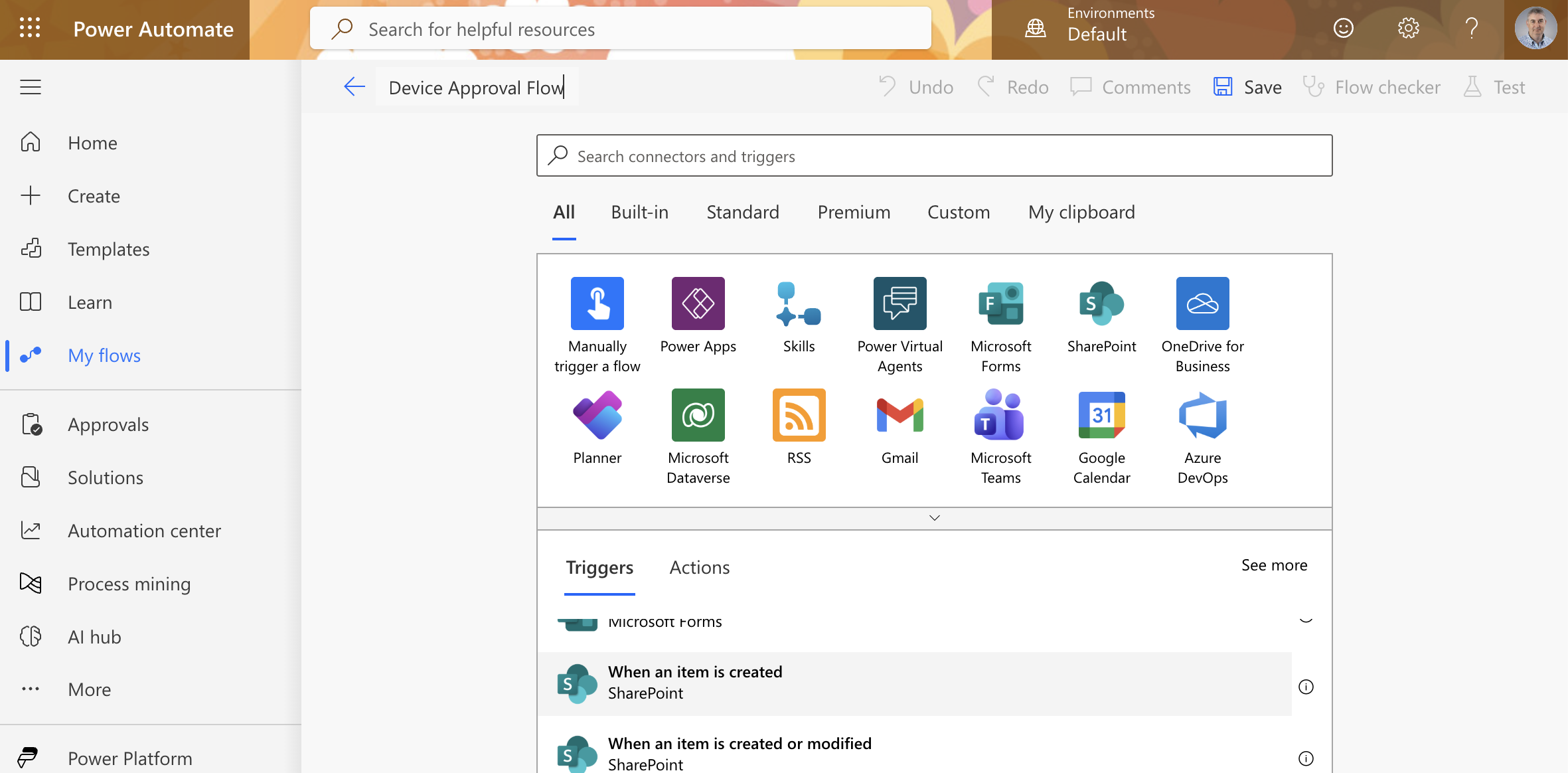Go back using the left arrow

point(354,87)
